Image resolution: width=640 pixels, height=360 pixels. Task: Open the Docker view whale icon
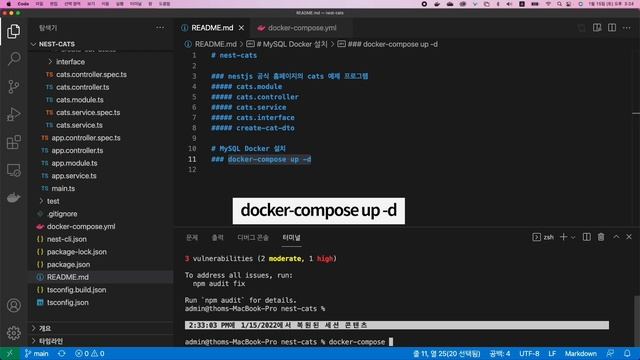click(x=13, y=198)
